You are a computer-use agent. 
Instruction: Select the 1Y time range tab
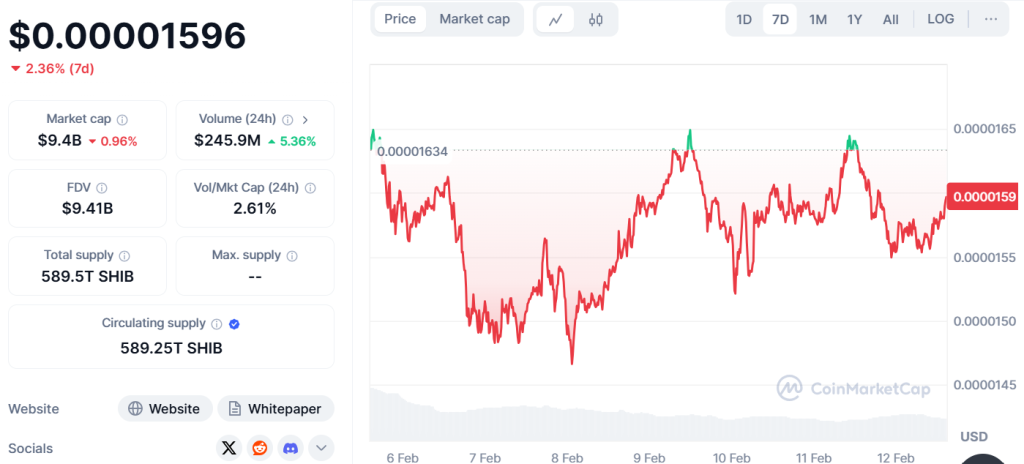(x=854, y=19)
